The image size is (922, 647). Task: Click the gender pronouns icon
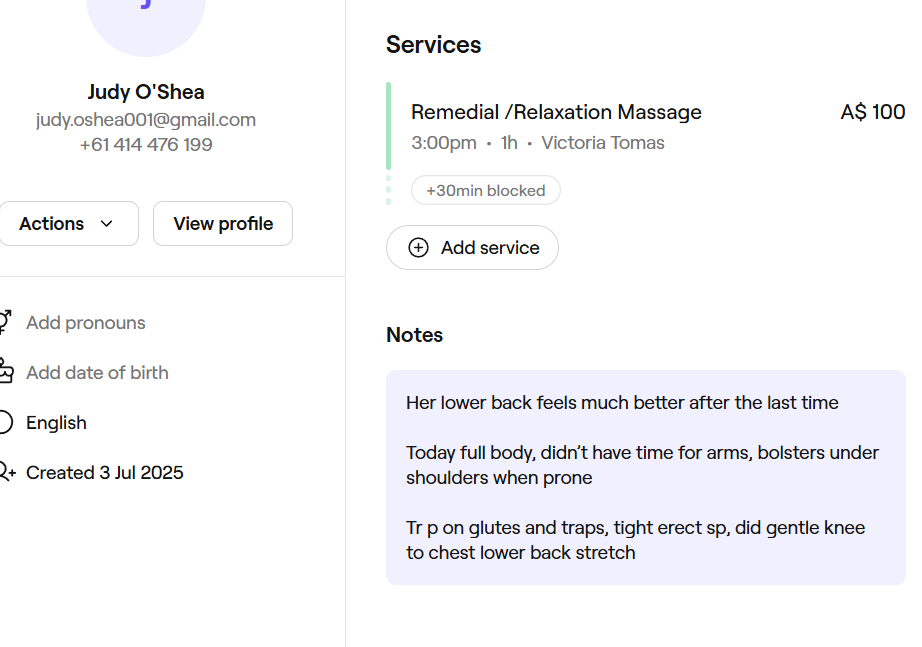[5, 322]
